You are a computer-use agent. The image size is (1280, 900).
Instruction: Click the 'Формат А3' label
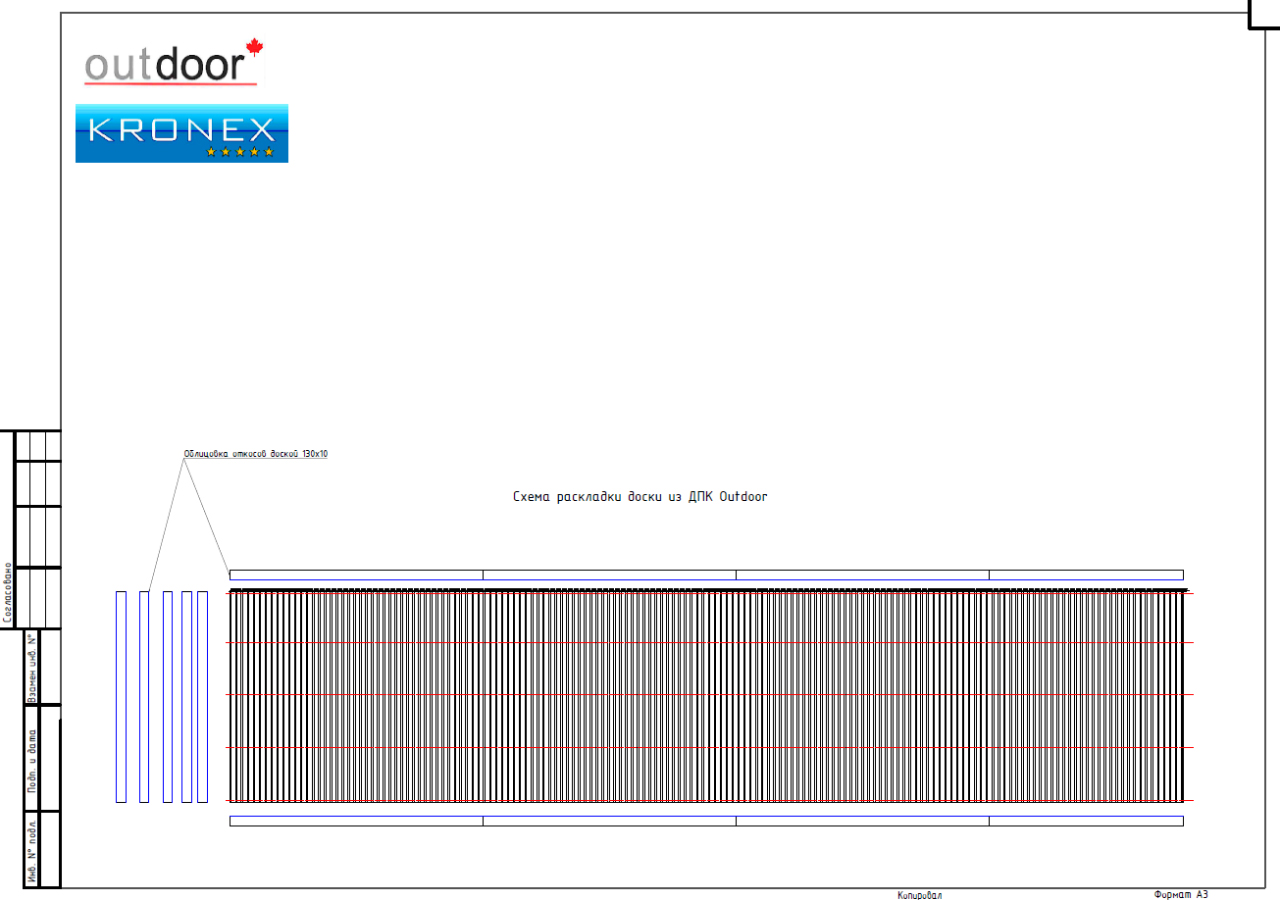point(1180,894)
